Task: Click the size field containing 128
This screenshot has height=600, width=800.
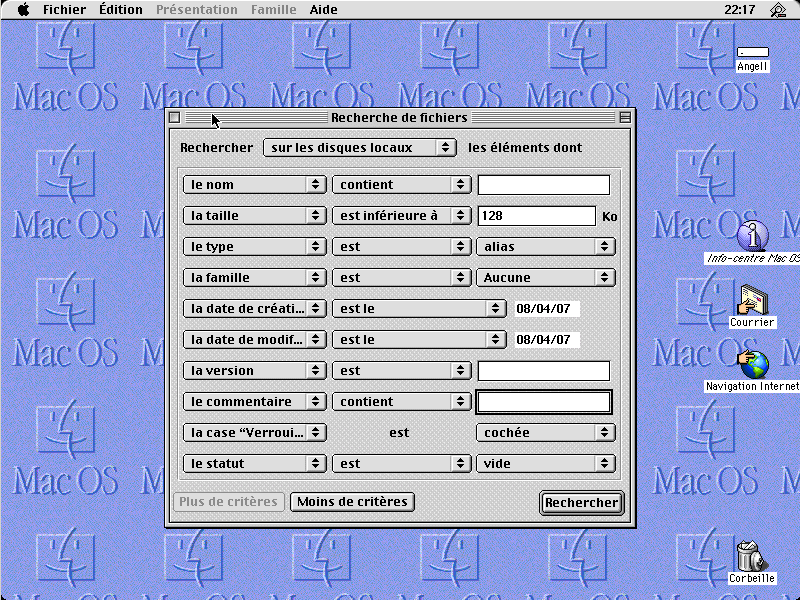Action: [536, 216]
